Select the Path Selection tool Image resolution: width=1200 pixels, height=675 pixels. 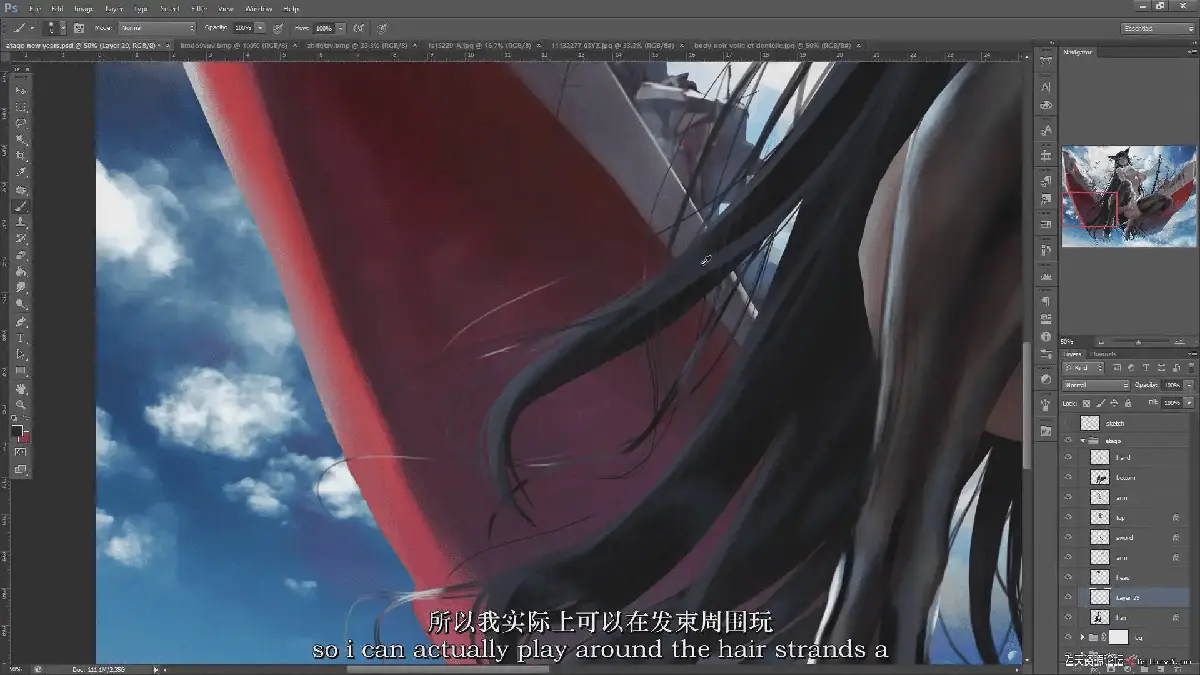click(x=22, y=355)
